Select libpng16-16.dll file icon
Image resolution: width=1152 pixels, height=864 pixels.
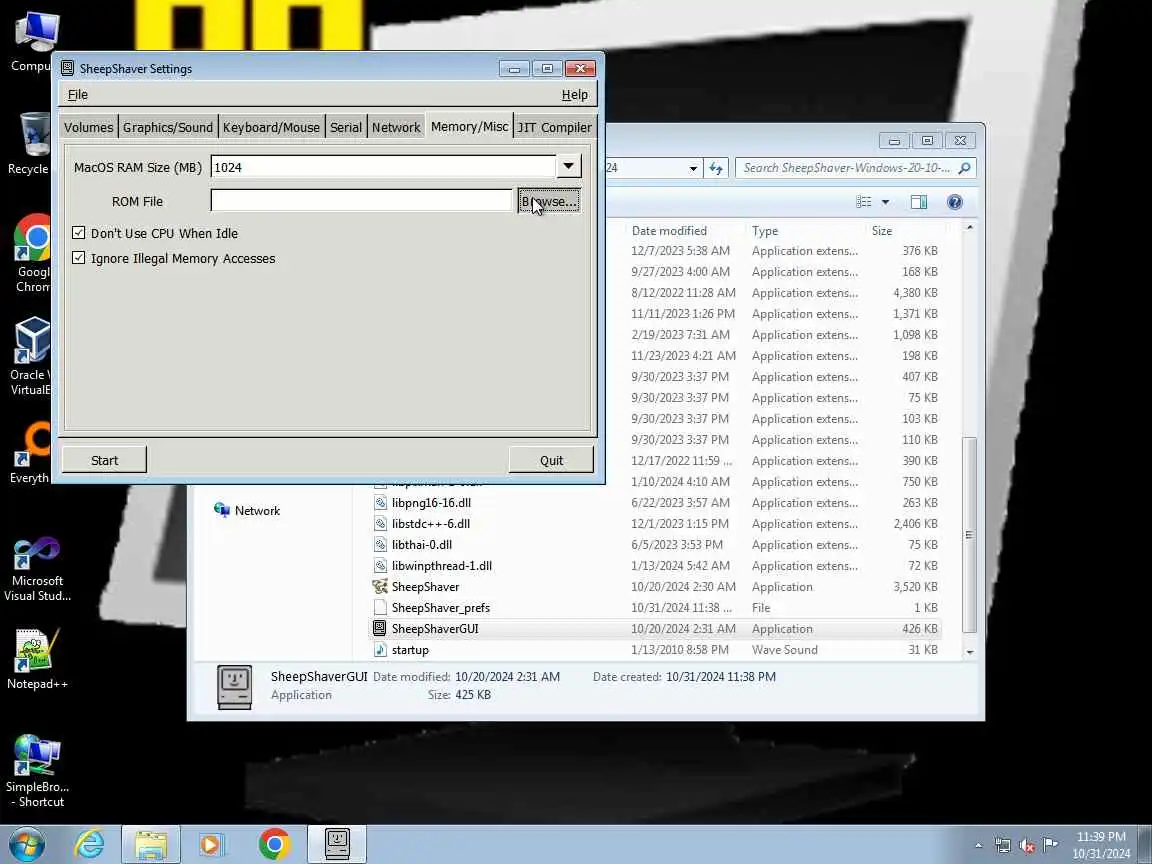(380, 503)
